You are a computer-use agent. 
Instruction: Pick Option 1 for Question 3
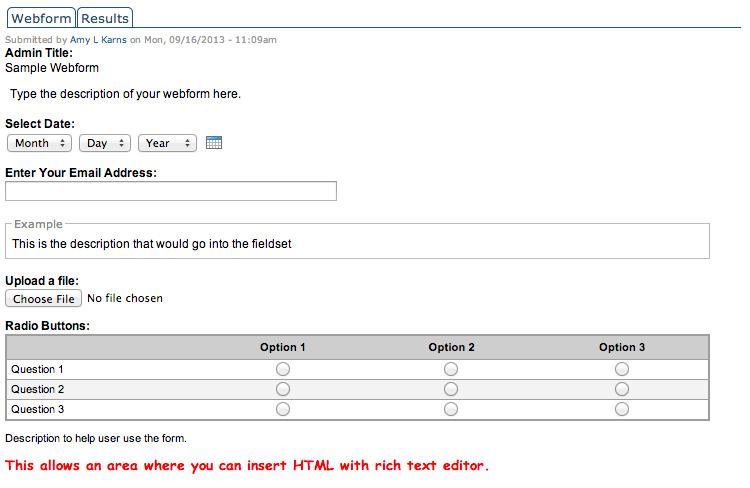283,409
